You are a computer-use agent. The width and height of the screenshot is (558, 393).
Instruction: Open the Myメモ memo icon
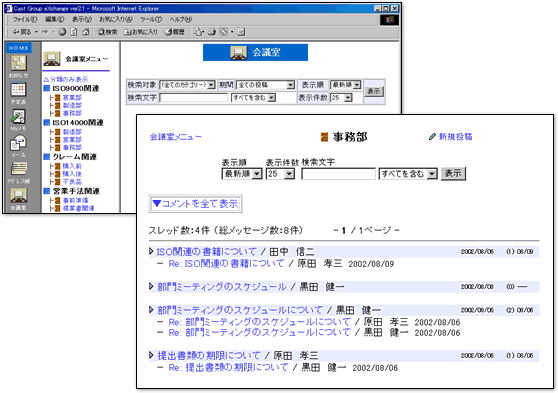pos(19,116)
